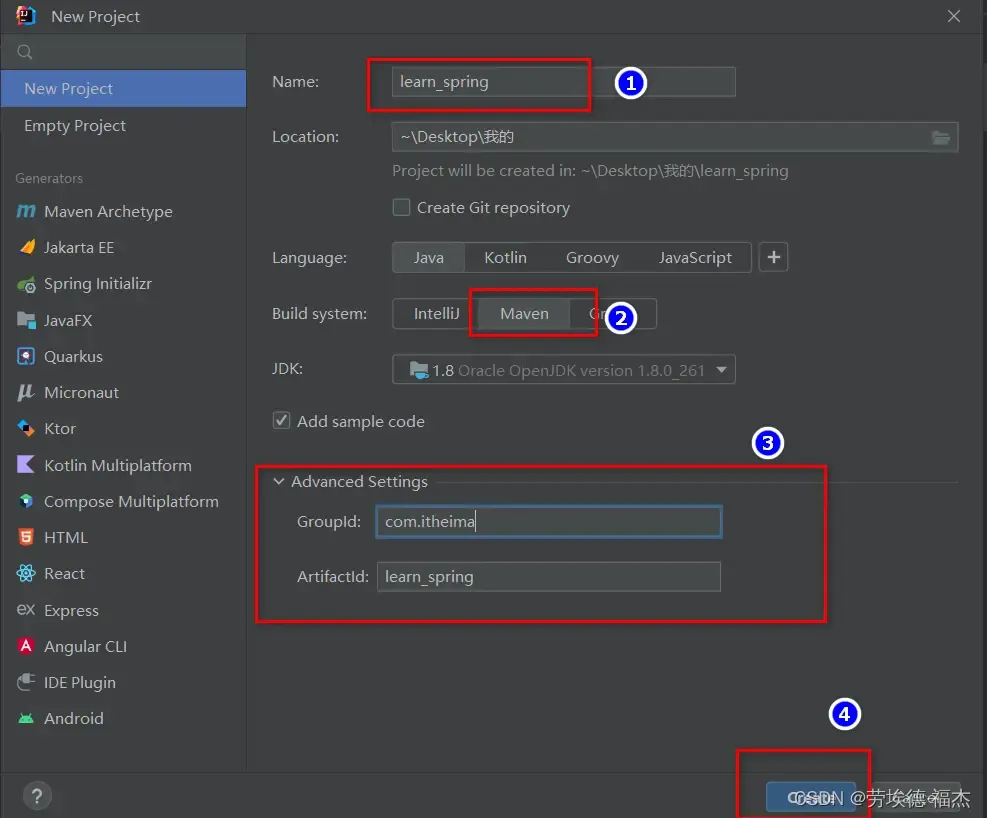
Task: Click the GroupId text field
Action: click(548, 522)
